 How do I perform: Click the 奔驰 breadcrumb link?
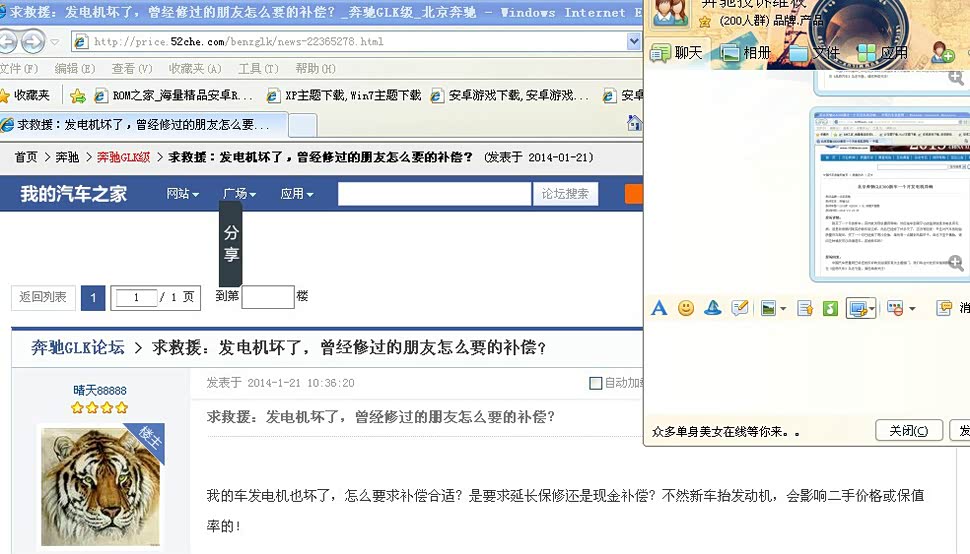pos(67,157)
